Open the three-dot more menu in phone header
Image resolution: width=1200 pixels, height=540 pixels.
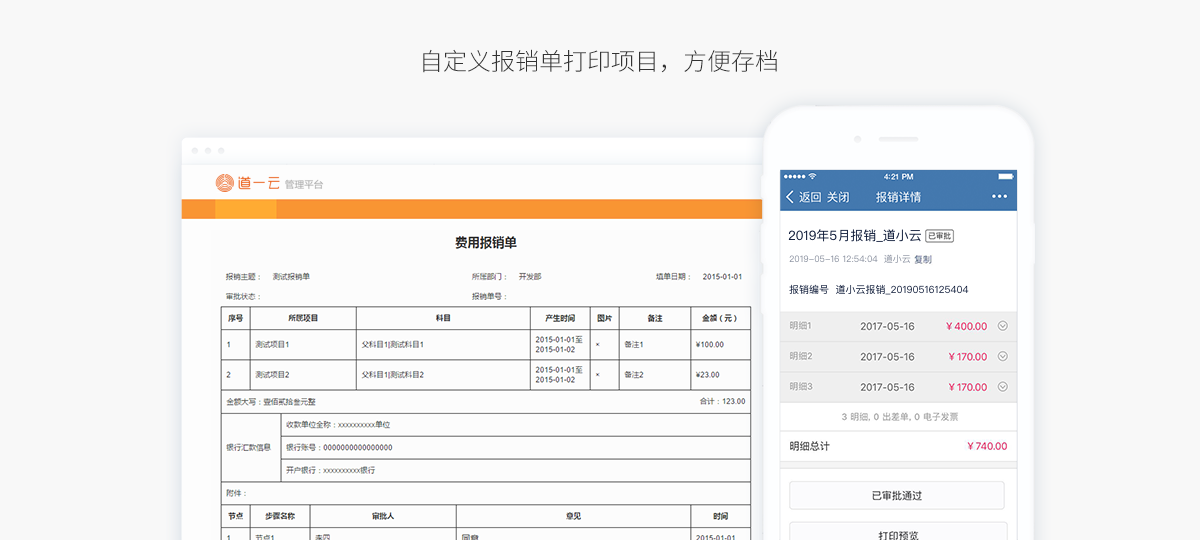tap(999, 197)
